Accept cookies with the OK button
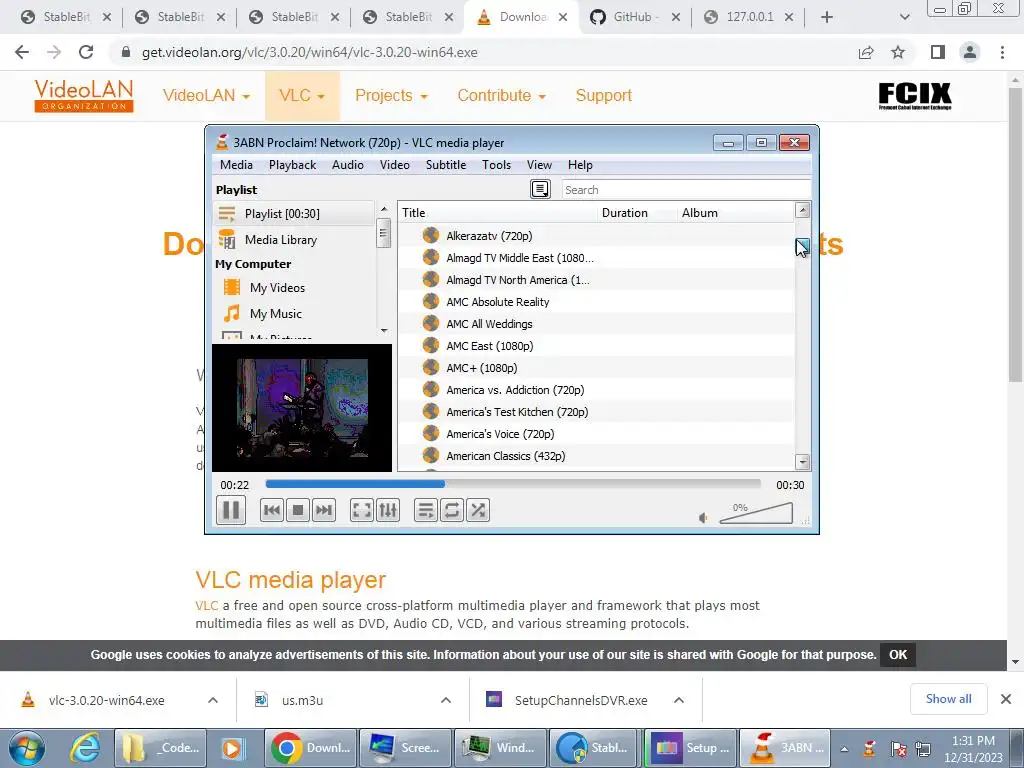 (898, 654)
